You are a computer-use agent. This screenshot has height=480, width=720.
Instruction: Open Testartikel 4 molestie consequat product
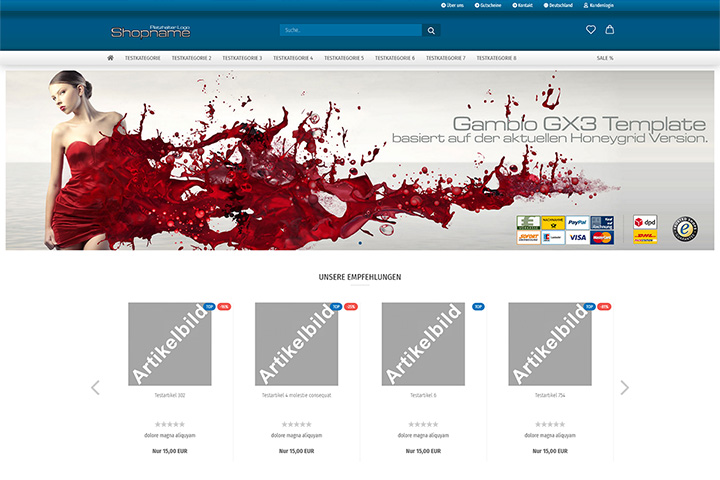pos(296,395)
